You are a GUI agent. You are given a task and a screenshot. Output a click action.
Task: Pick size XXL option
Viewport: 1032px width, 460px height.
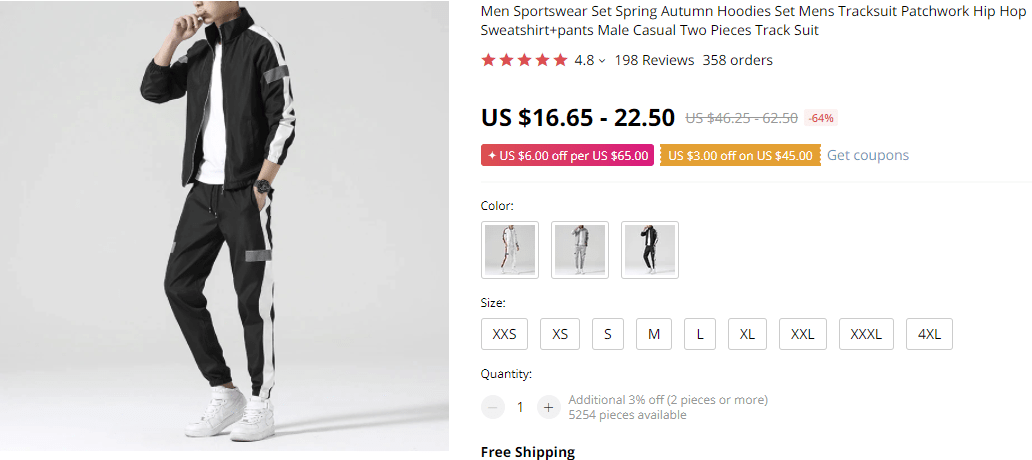coord(803,334)
